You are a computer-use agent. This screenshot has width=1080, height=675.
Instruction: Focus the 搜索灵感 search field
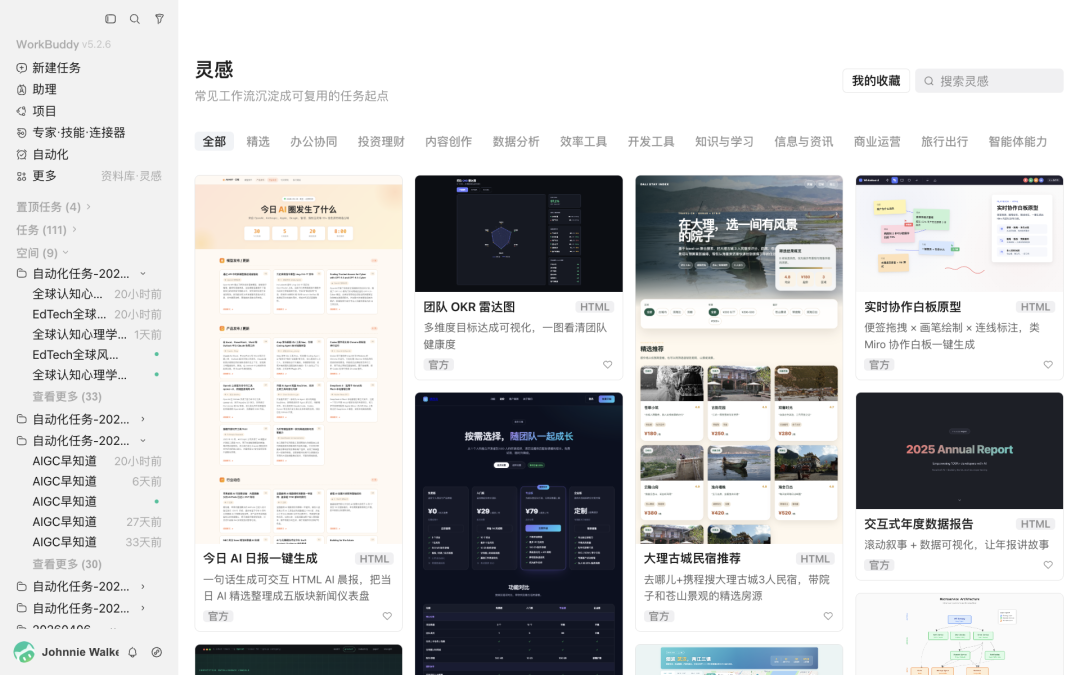point(989,81)
